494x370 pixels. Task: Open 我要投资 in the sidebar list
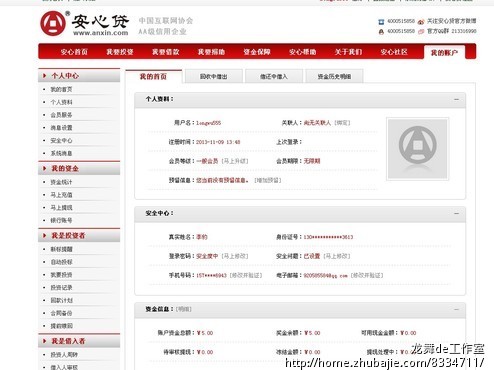(61, 275)
